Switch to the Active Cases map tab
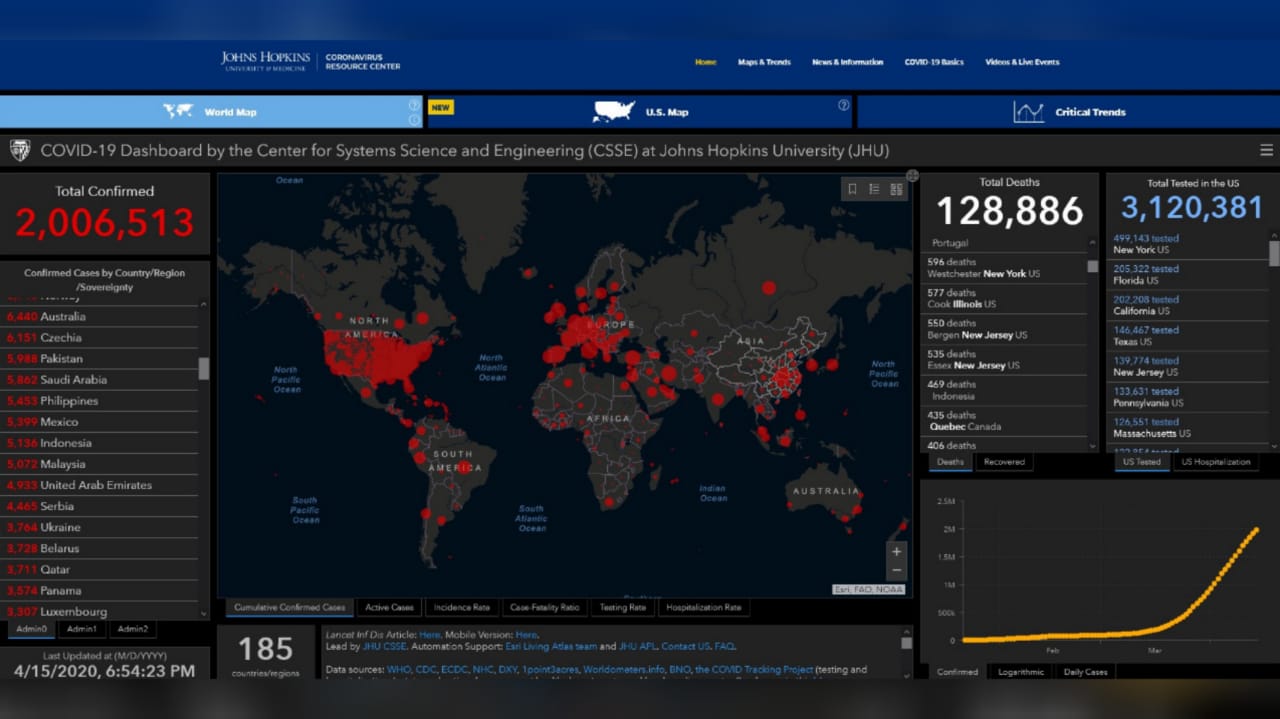This screenshot has width=1280, height=719. [389, 607]
